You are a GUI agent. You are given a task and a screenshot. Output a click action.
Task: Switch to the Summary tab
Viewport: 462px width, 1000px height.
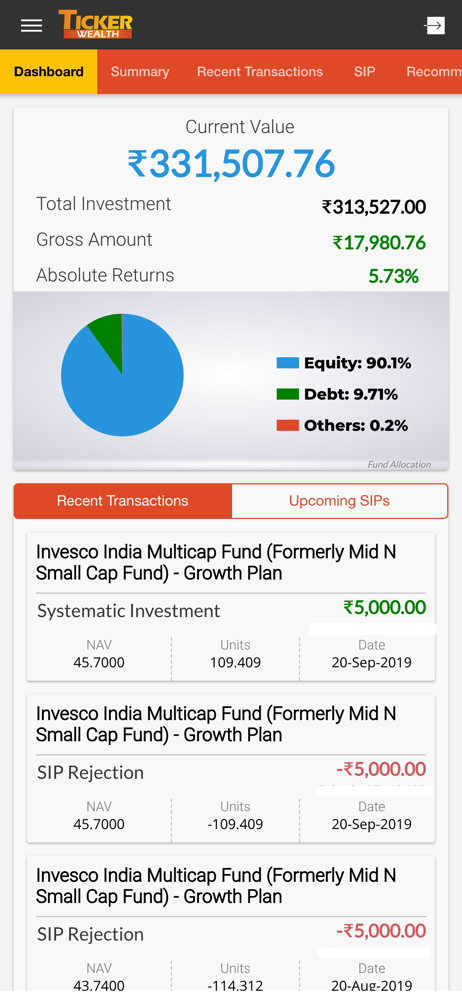pos(140,71)
